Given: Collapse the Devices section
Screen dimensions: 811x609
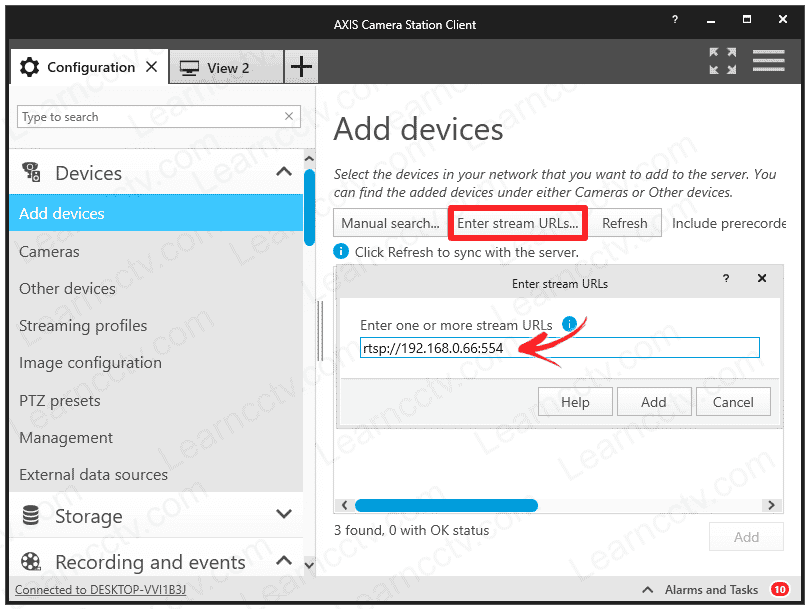Looking at the screenshot, I should [284, 173].
